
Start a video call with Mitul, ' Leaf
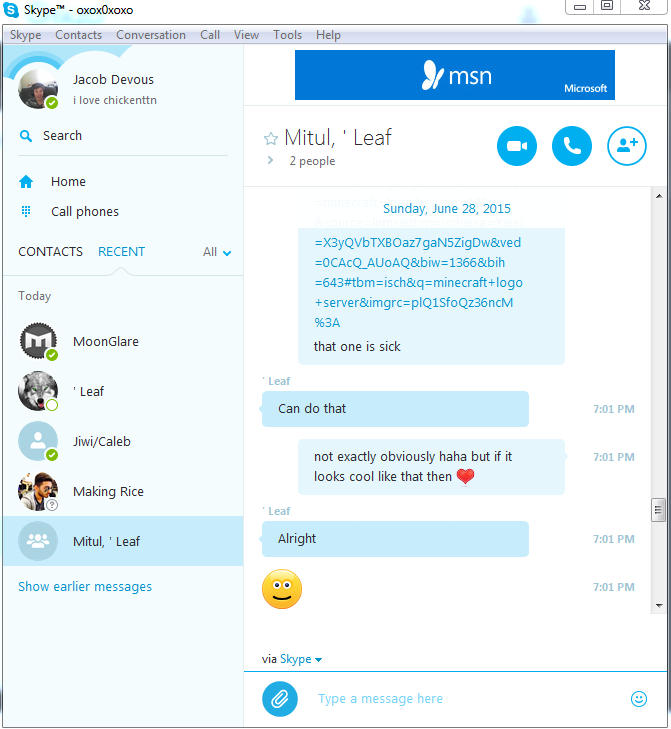pyautogui.click(x=517, y=146)
